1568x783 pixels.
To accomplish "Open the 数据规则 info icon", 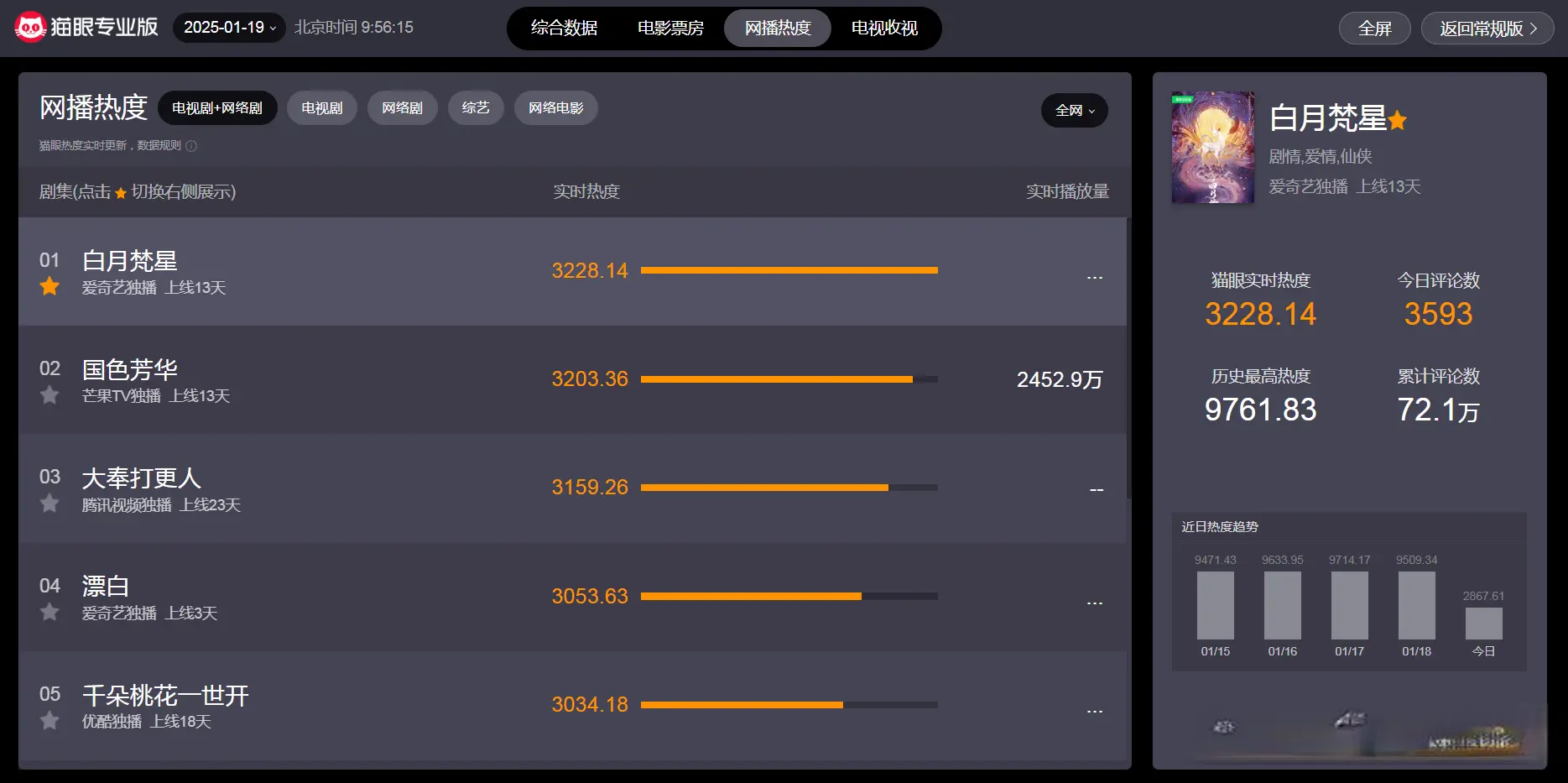I will (191, 146).
